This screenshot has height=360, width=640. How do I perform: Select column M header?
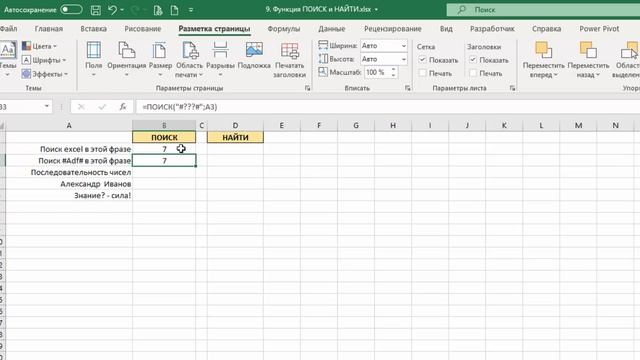point(578,125)
